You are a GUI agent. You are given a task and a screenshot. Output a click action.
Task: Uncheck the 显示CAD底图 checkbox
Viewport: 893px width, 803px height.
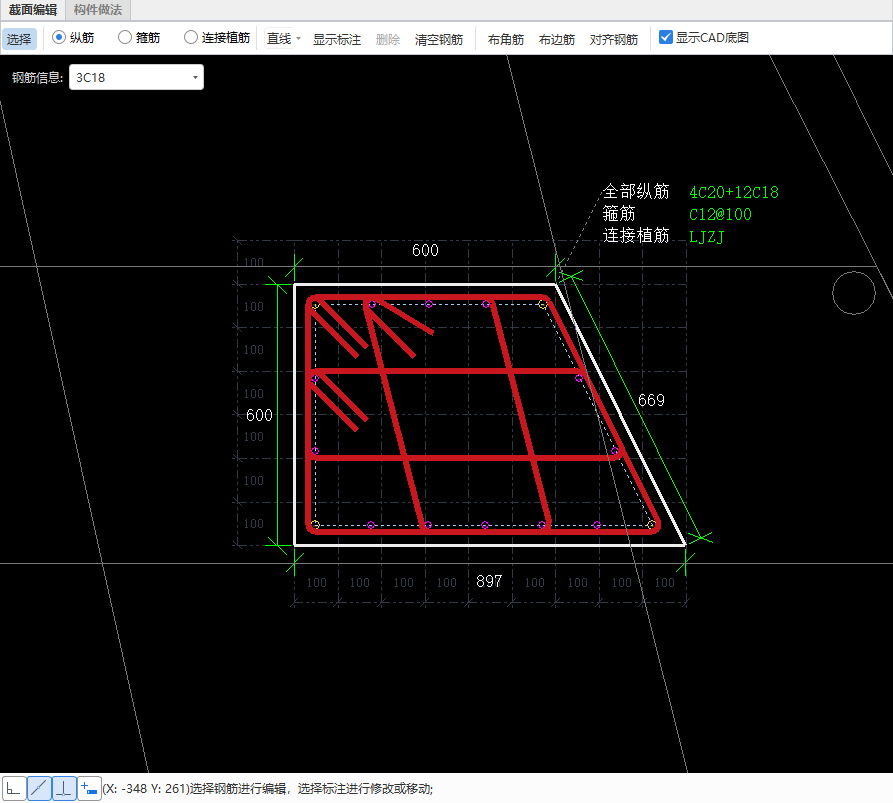(665, 38)
